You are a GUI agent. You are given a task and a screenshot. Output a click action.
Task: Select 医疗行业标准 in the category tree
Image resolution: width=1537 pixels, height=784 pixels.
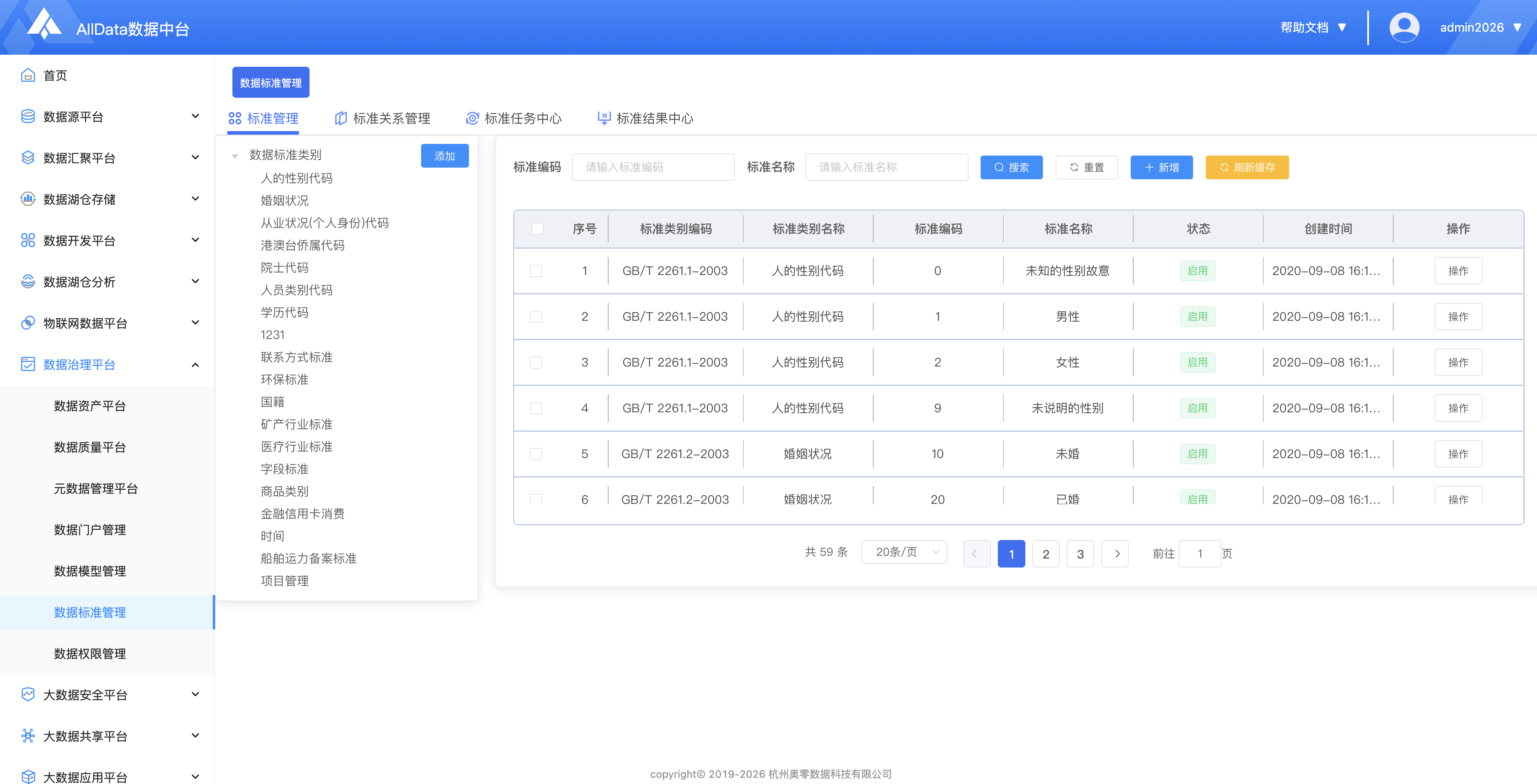tap(296, 447)
